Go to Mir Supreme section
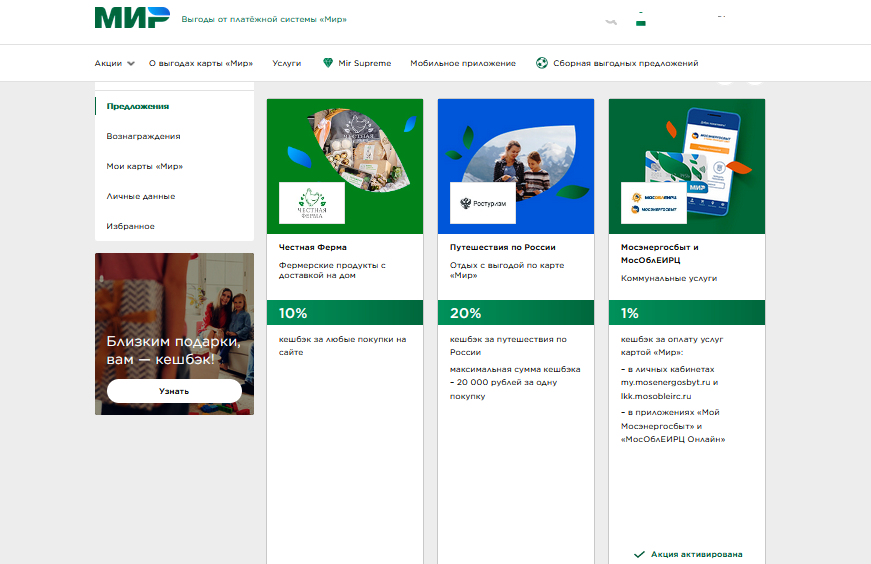871x564 pixels. (x=364, y=63)
